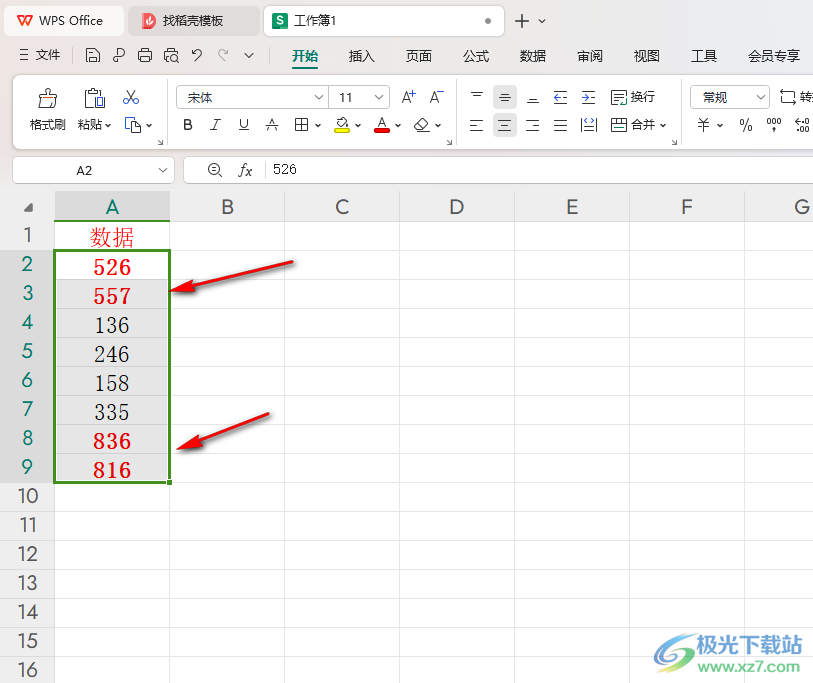Align text to top of cell
The width and height of the screenshot is (813, 683).
pyautogui.click(x=476, y=97)
